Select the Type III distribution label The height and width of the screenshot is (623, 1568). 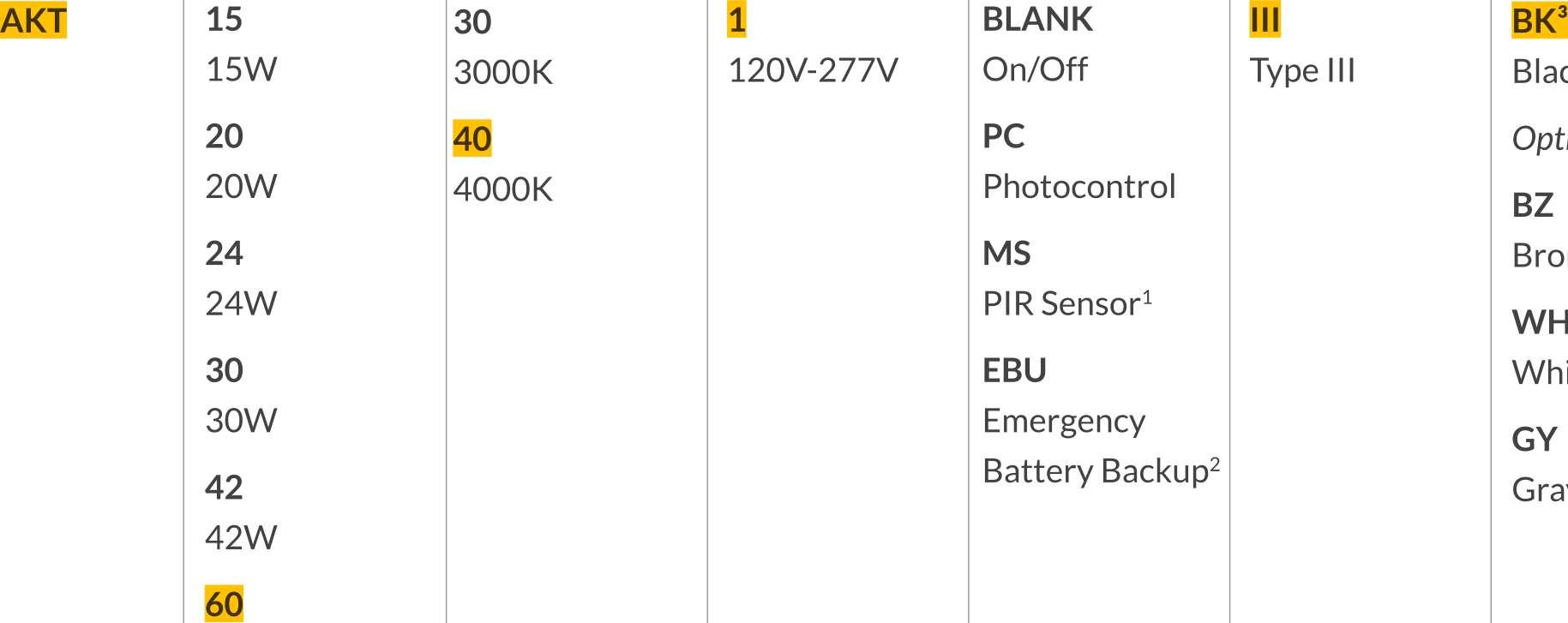1302,70
